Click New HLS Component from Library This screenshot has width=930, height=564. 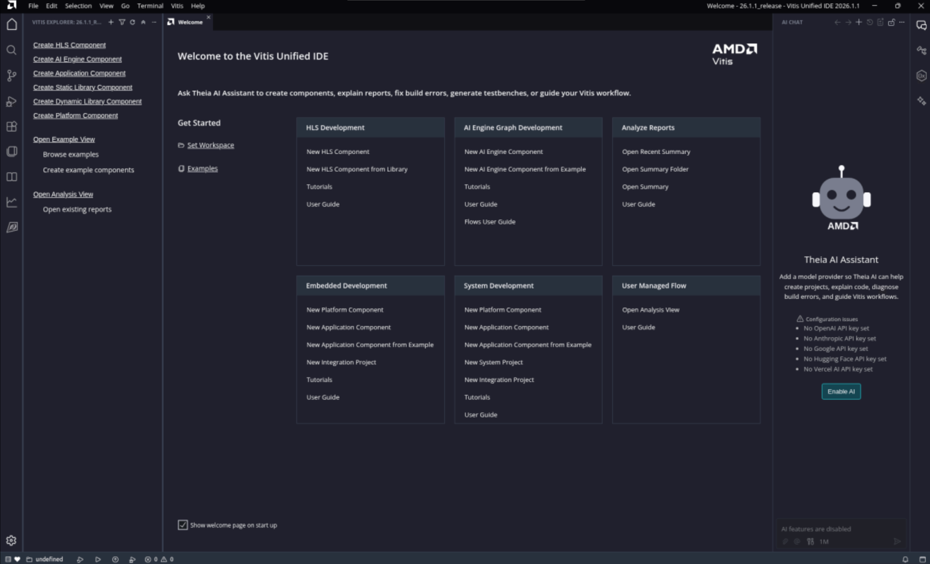click(x=357, y=169)
